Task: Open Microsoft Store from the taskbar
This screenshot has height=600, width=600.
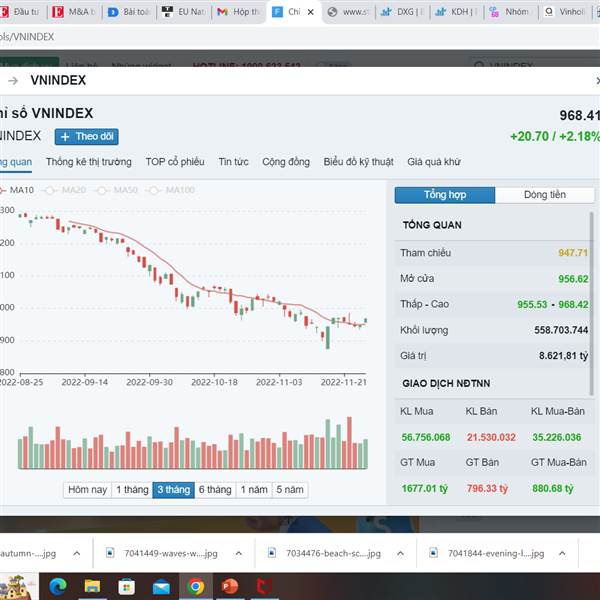Action: (x=127, y=586)
